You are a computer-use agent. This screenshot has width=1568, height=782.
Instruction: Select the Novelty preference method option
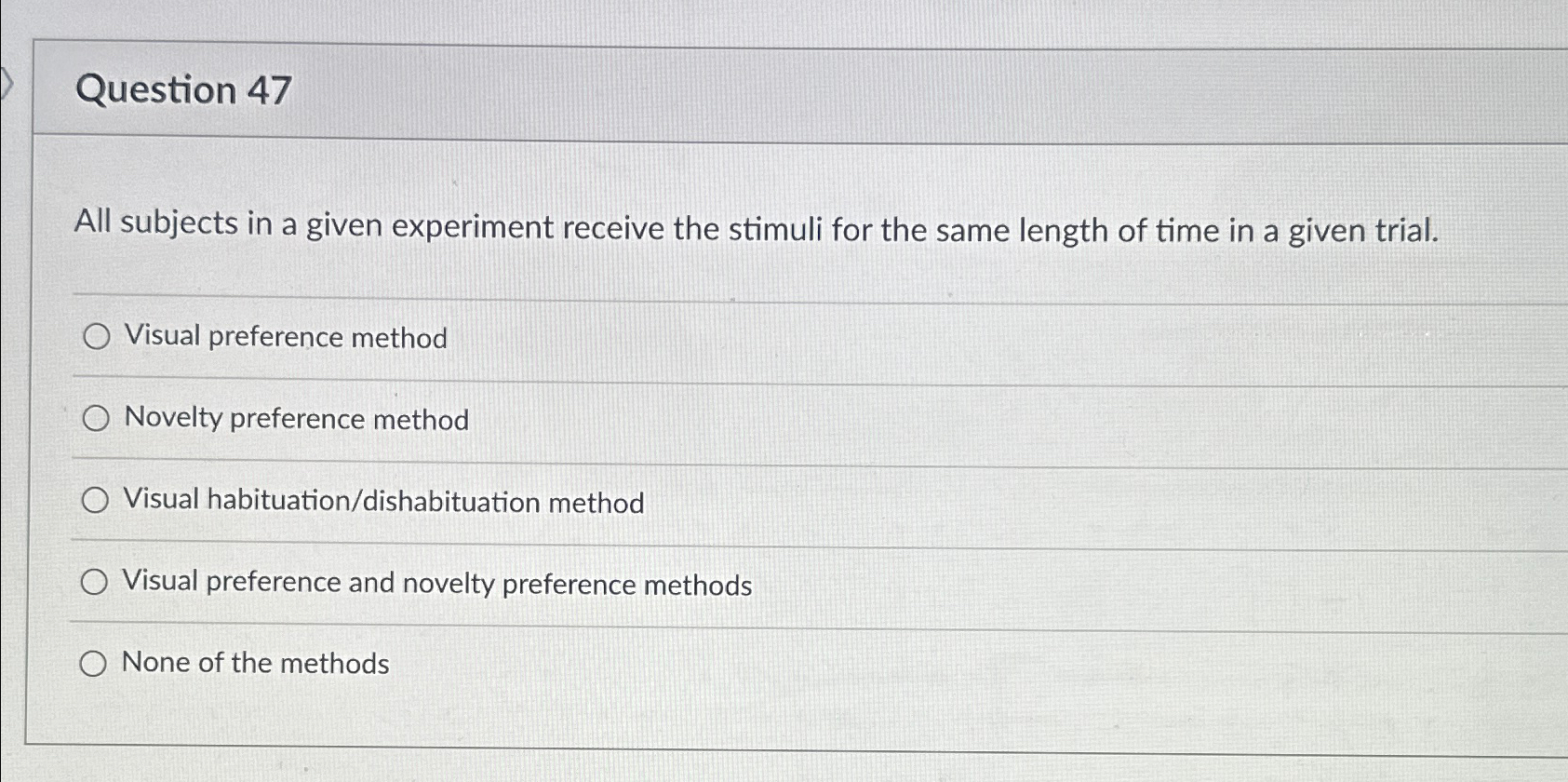[96, 420]
